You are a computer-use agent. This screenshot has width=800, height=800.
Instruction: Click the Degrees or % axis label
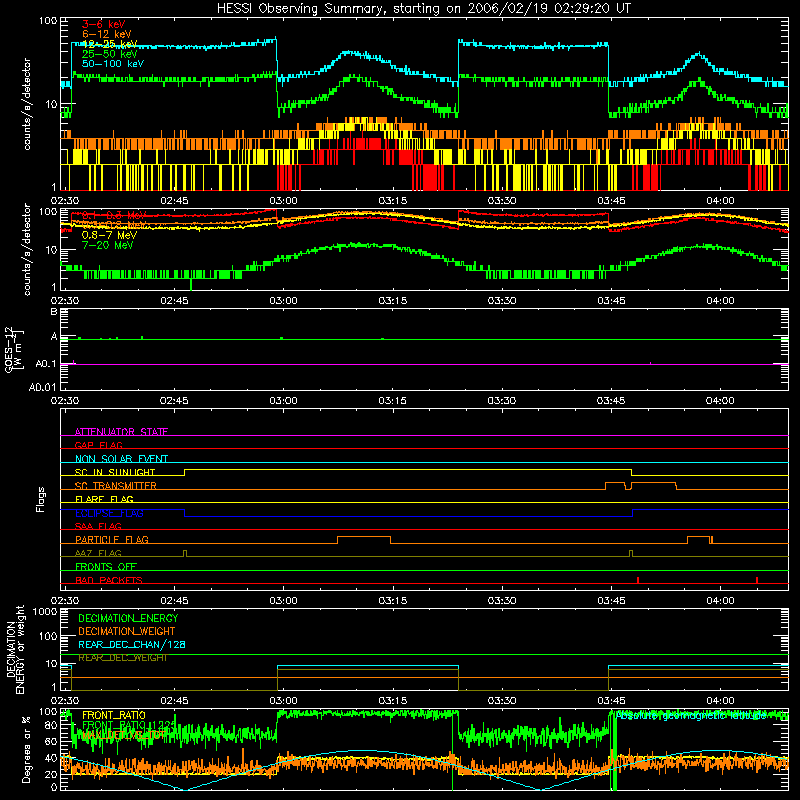pos(26,749)
